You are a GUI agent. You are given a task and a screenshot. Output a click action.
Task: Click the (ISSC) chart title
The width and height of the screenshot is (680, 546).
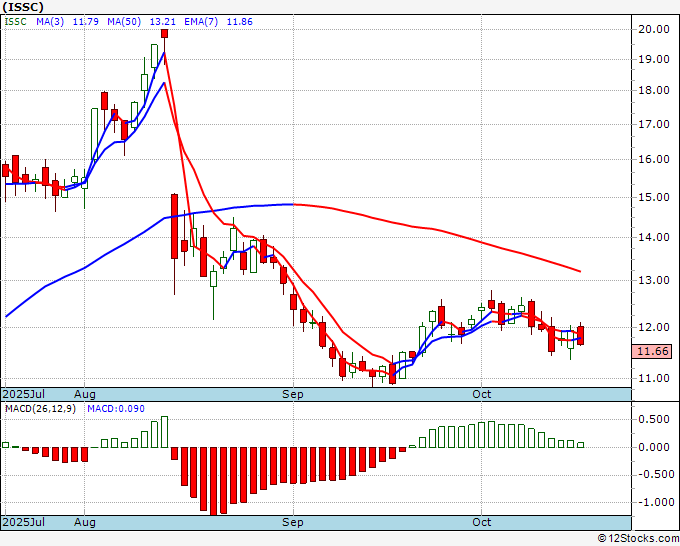(23, 7)
